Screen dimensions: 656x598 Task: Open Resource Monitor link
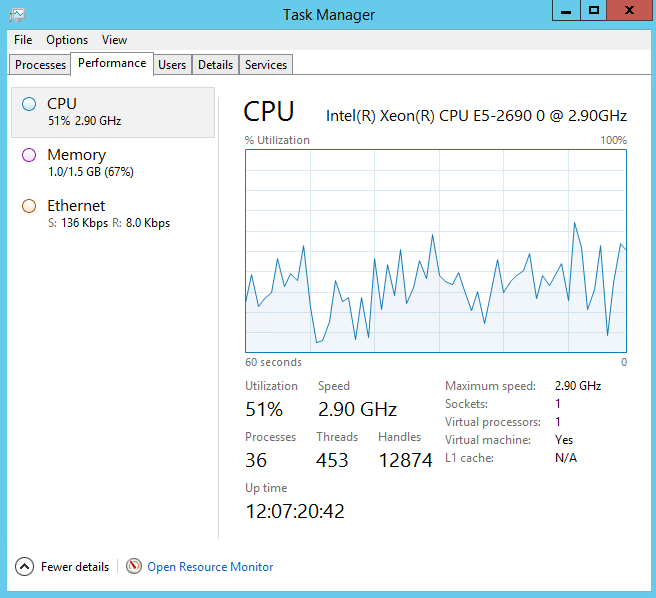210,567
